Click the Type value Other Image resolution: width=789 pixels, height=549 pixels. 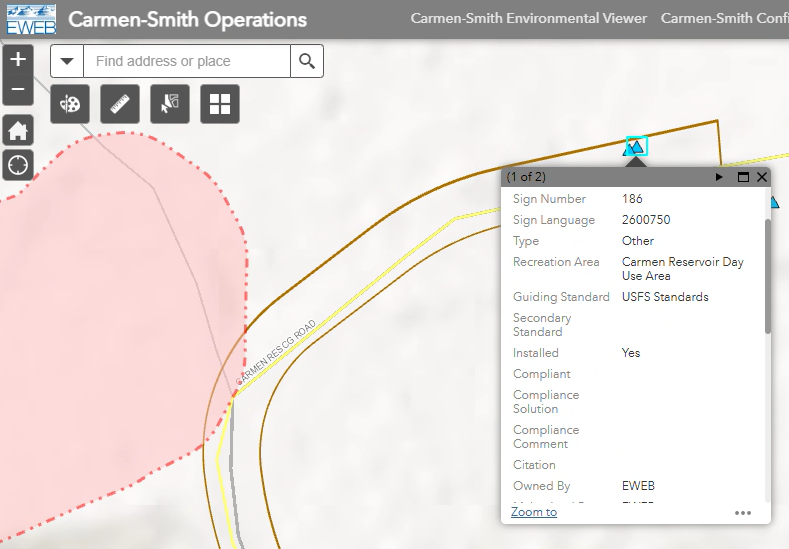(638, 241)
